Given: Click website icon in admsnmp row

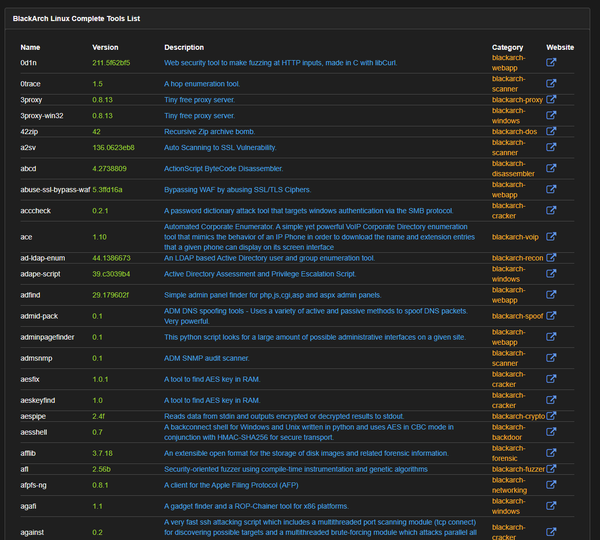Looking at the screenshot, I should 551,357.
